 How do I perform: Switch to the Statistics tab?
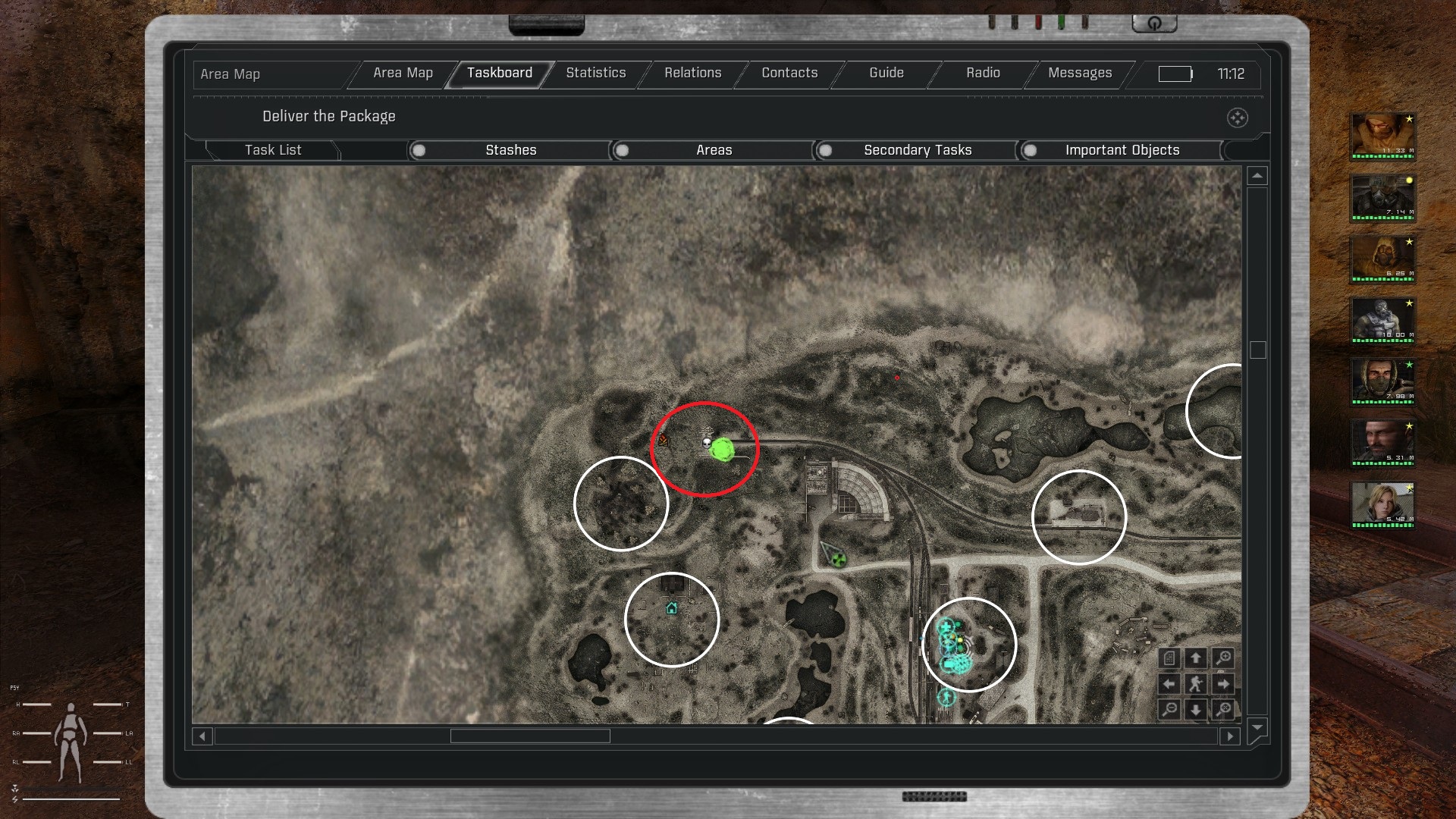(595, 73)
